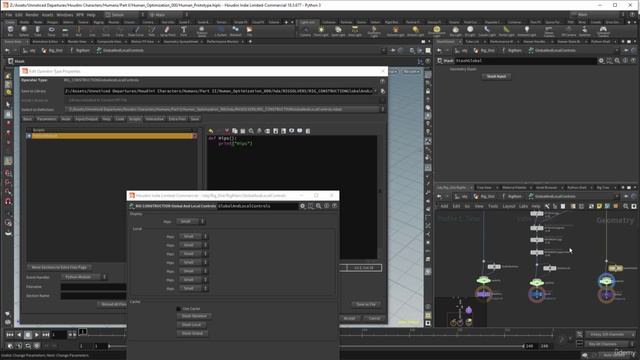
Task: Click Accept in properties dialog
Action: [349, 318]
